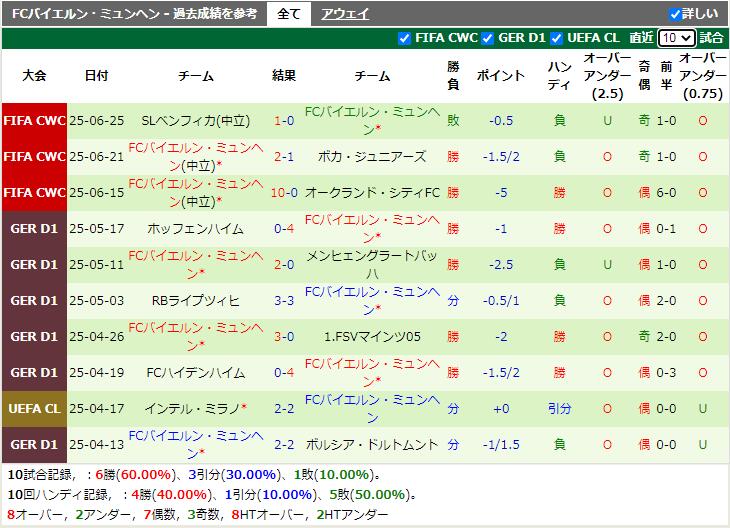Click the date 25-04-26
This screenshot has width=730, height=528.
pos(96,336)
